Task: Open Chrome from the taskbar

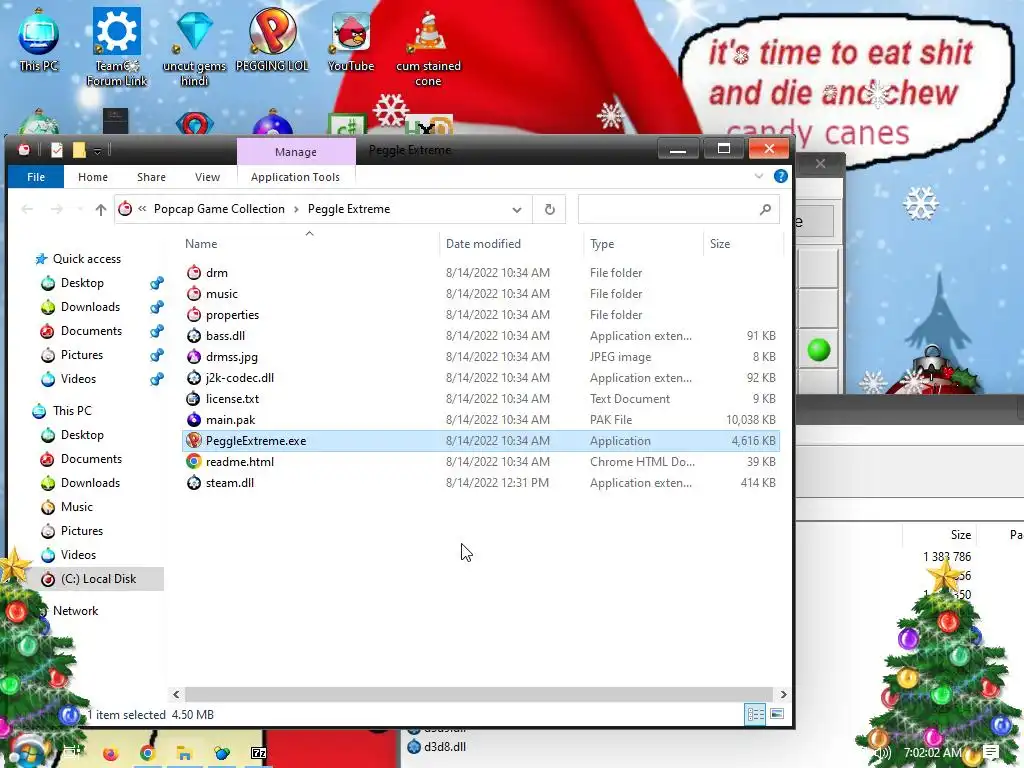Action: click(x=148, y=754)
